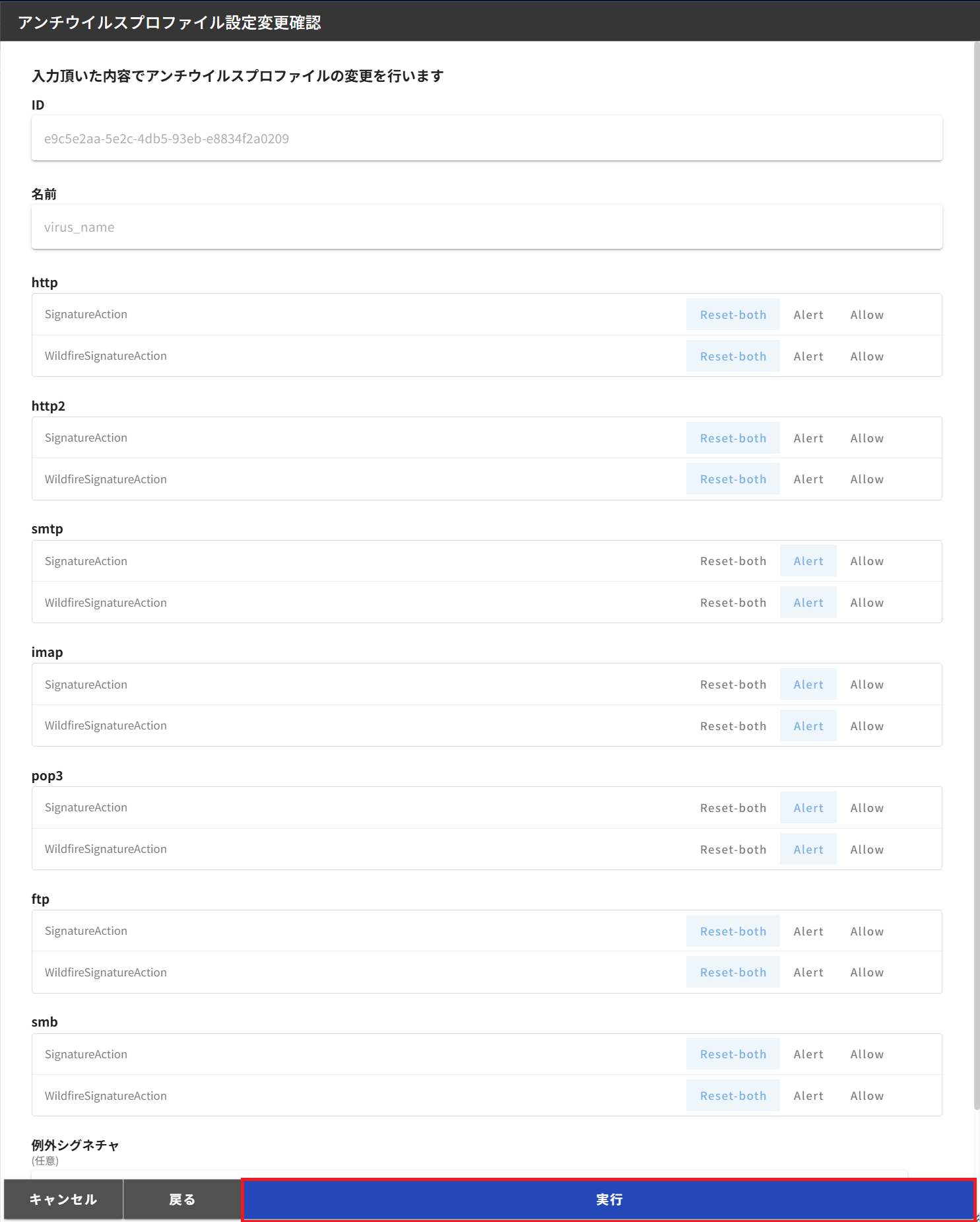
Task: Set http WildfireSignatureAction to Allow
Action: (866, 356)
